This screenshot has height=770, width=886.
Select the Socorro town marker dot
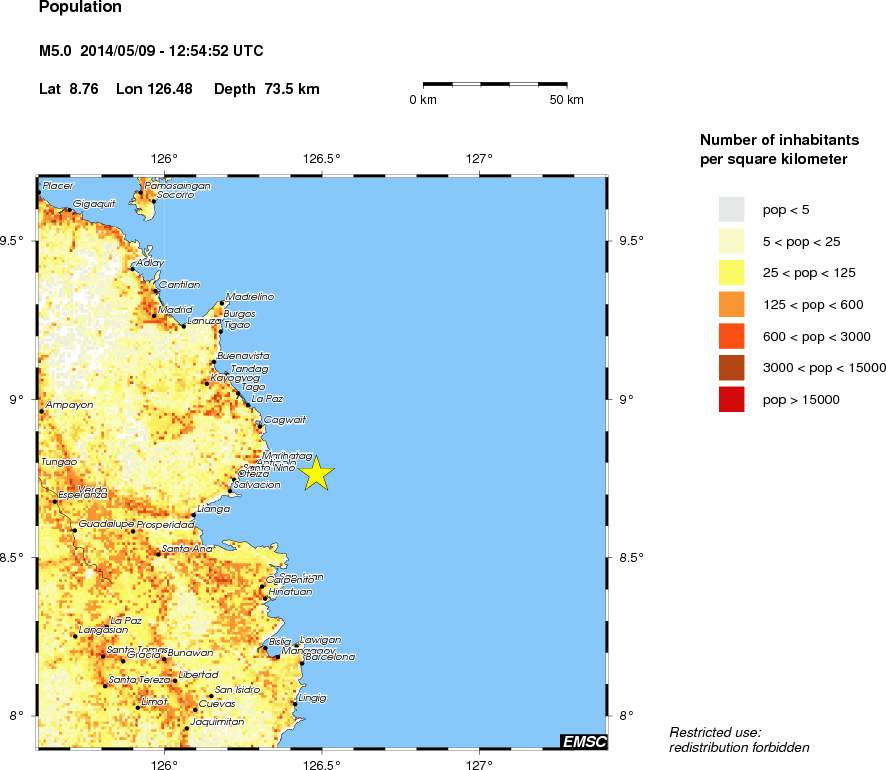coord(153,201)
